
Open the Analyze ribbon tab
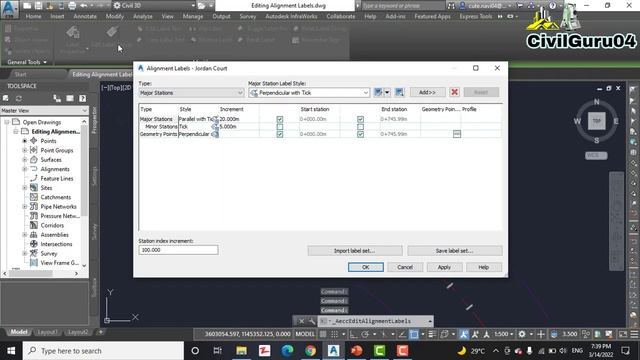[142, 16]
